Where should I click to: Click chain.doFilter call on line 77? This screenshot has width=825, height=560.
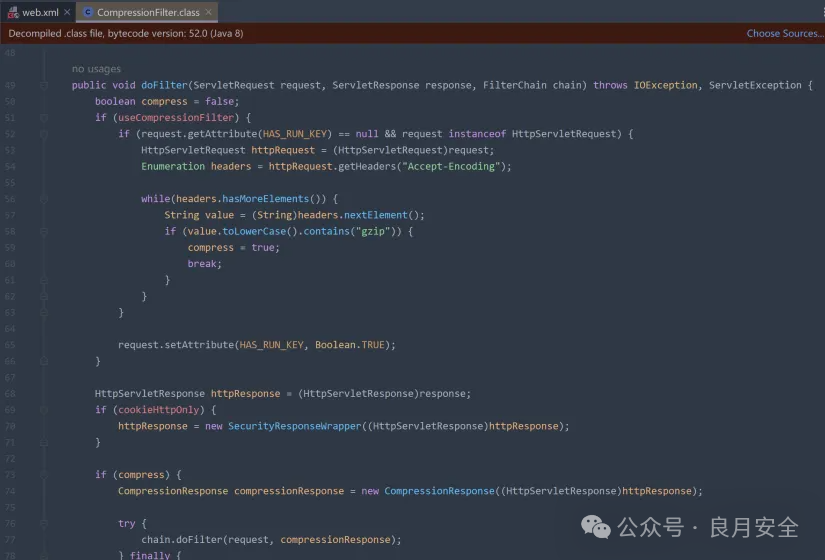click(182, 539)
